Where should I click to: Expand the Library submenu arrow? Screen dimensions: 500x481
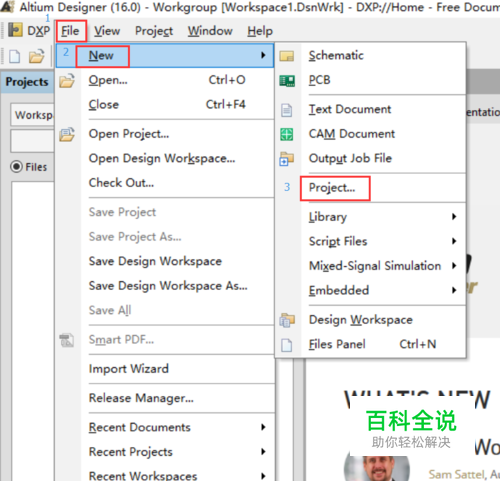[454, 217]
